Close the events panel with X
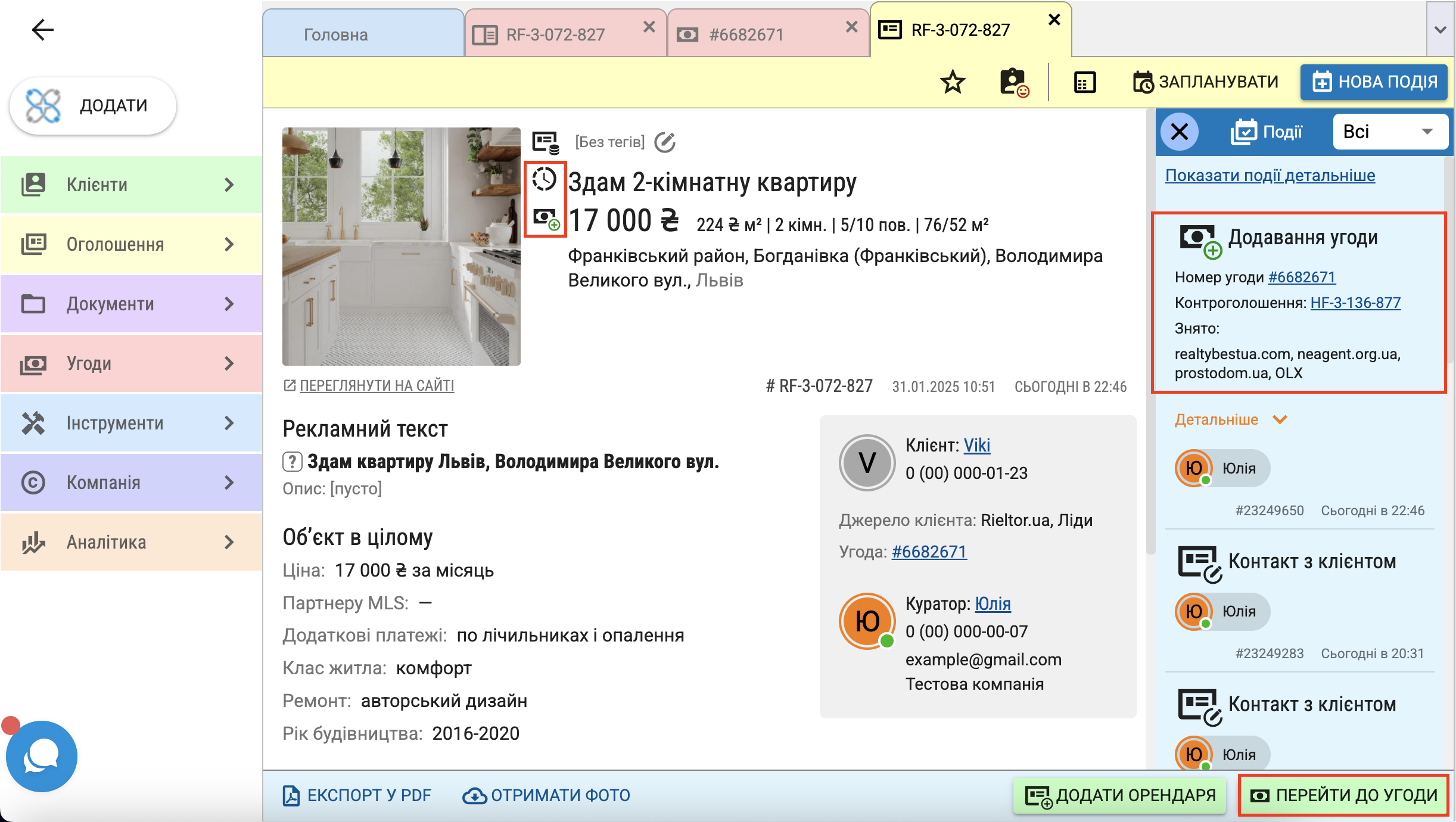 [1180, 132]
